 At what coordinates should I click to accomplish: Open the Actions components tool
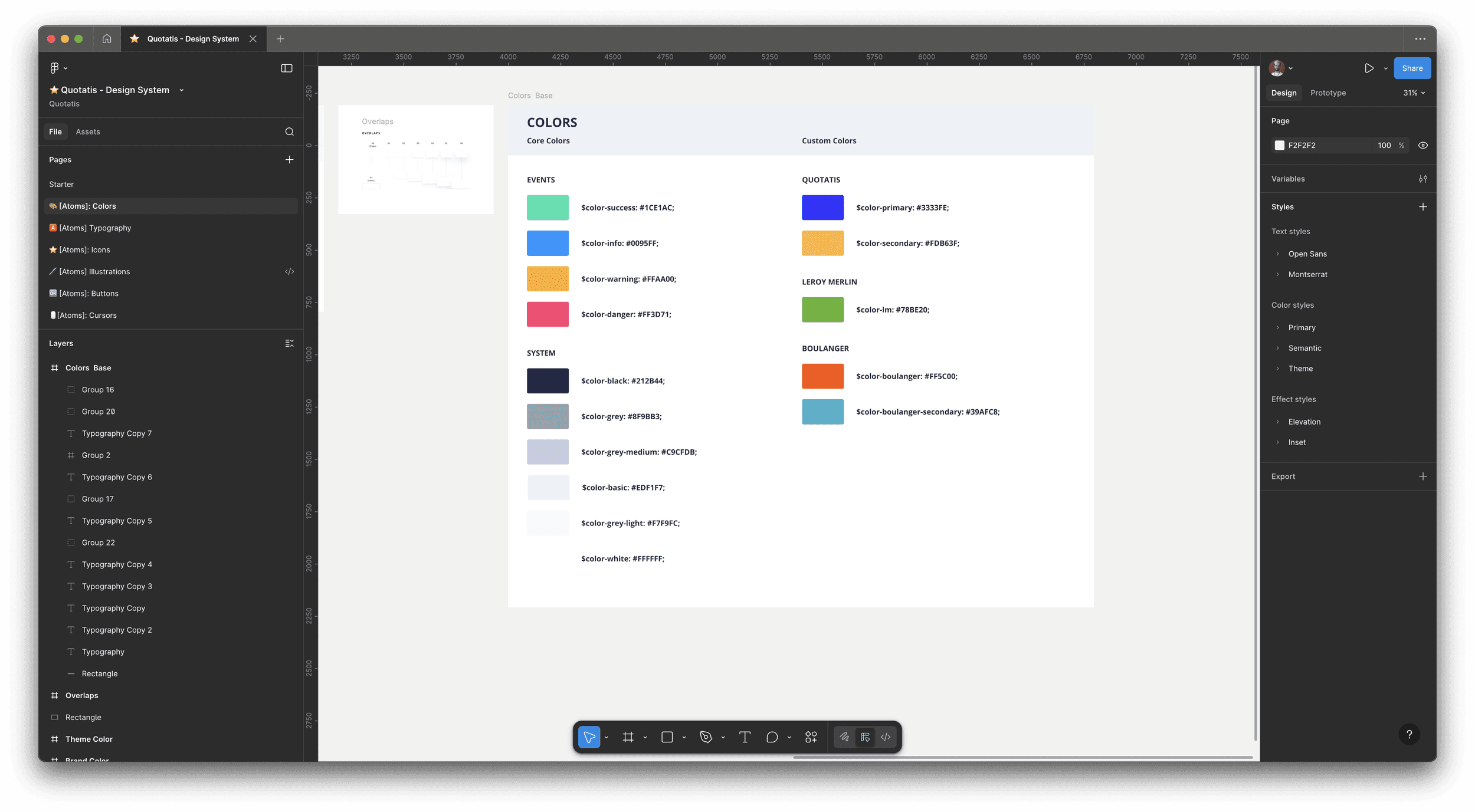click(x=811, y=737)
